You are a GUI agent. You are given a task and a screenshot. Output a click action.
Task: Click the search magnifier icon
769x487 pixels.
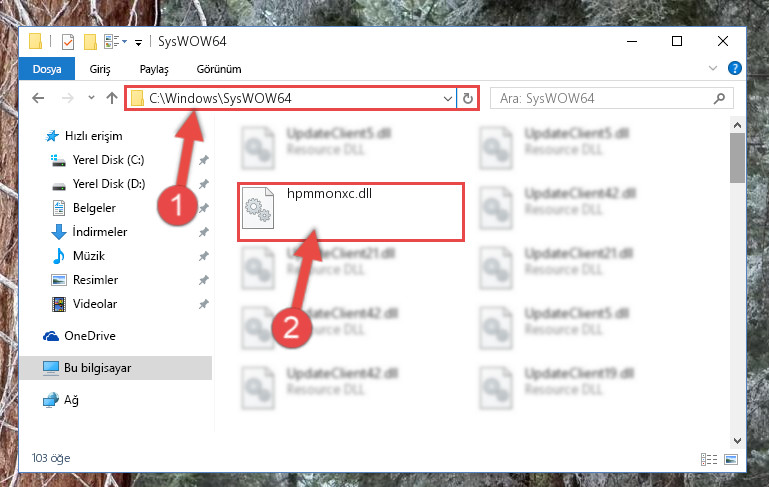point(719,99)
